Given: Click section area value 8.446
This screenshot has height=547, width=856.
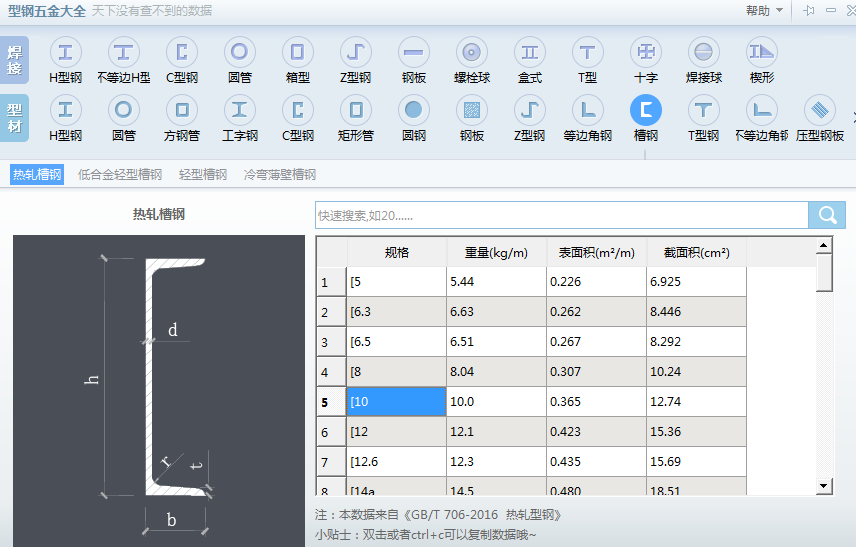Looking at the screenshot, I should [696, 312].
